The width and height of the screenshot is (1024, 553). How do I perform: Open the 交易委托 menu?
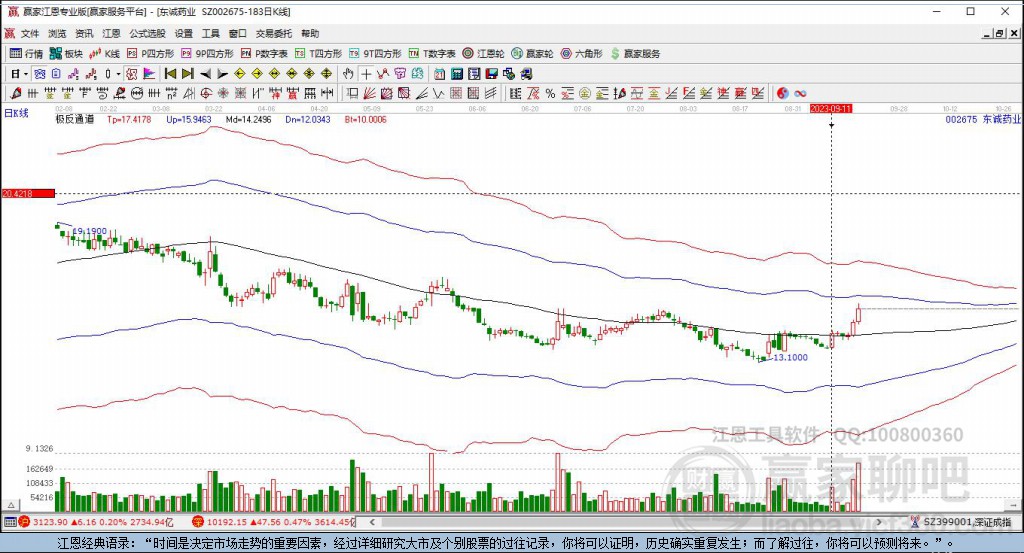274,33
